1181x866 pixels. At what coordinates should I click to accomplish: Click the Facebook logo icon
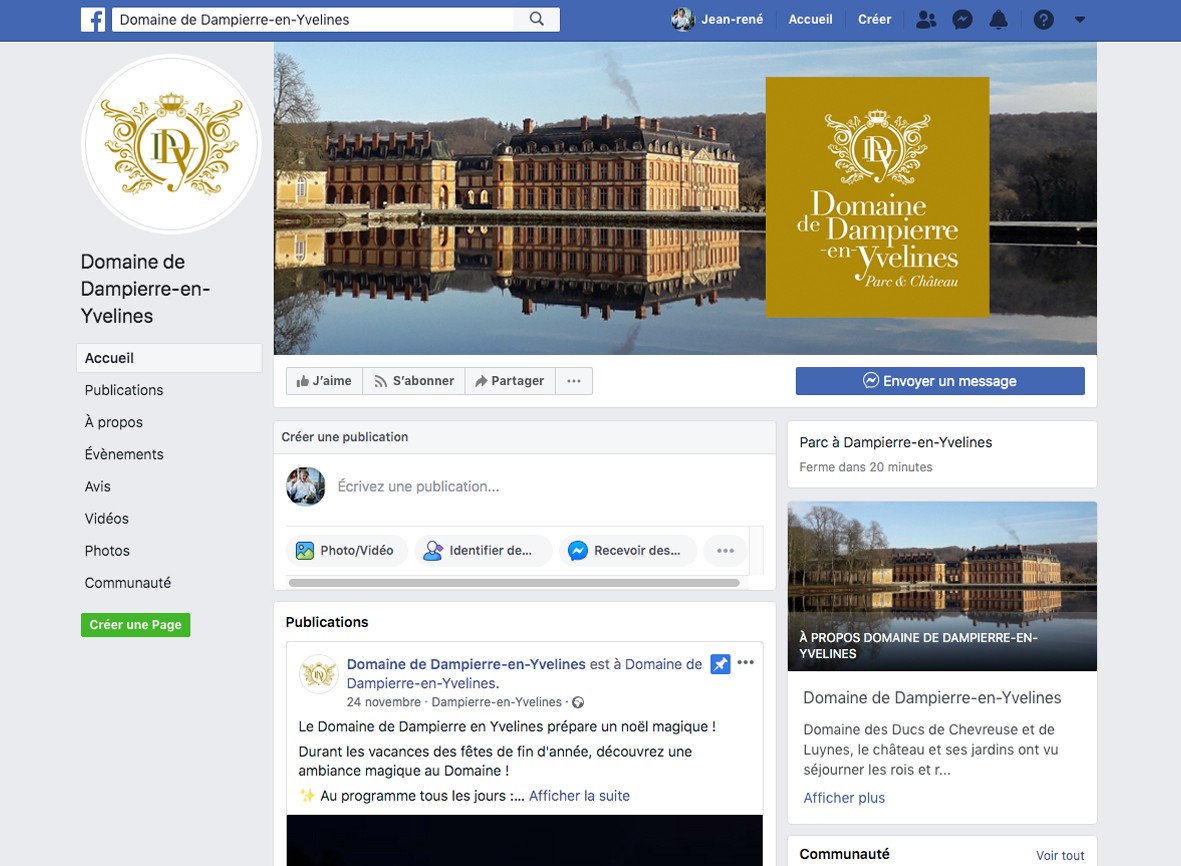[93, 20]
